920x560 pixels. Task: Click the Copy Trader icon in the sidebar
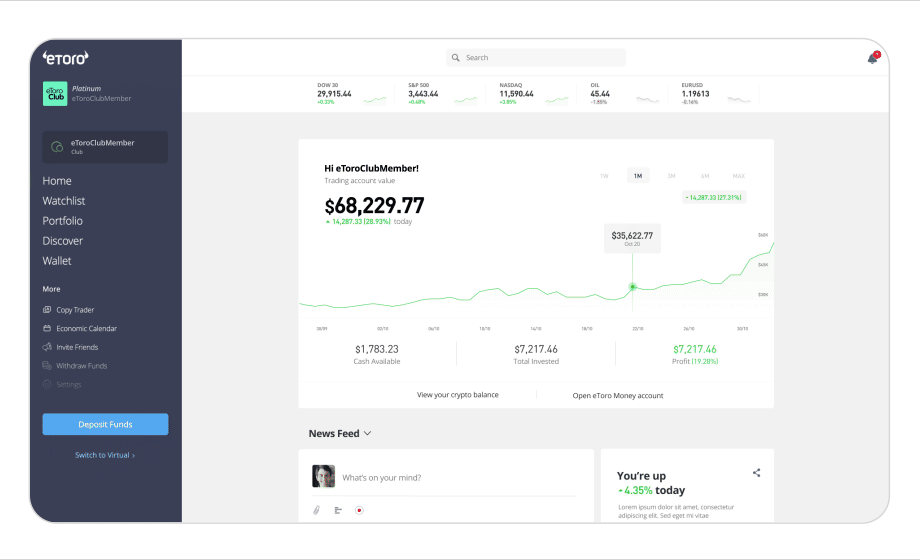(47, 310)
